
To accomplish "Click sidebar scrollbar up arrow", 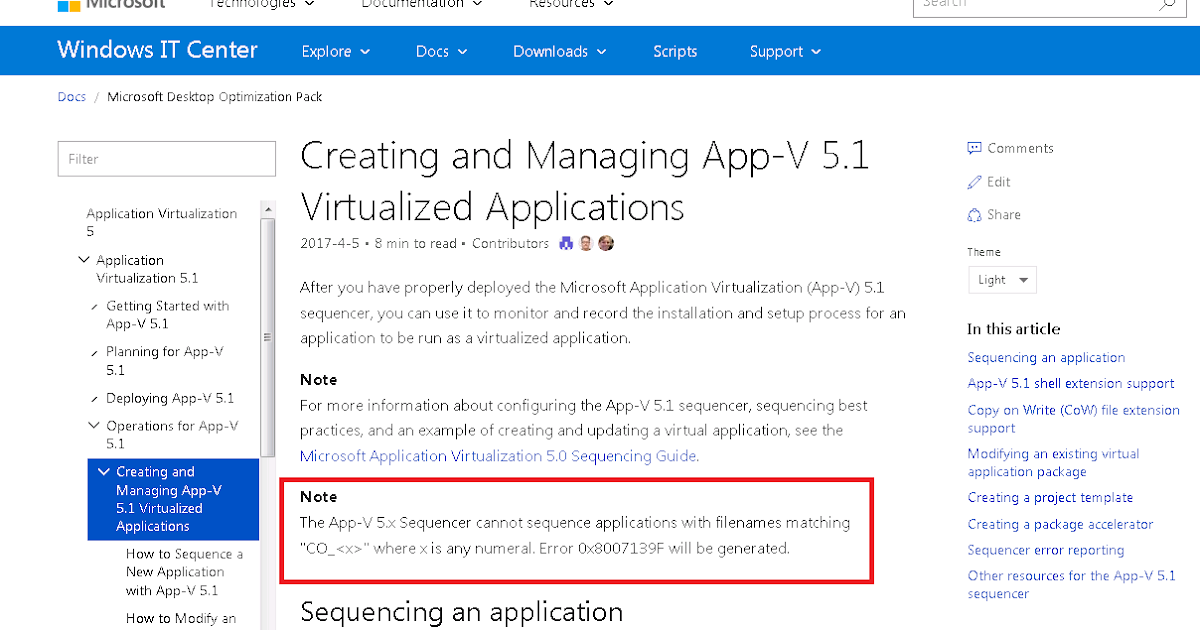I will click(x=267, y=208).
